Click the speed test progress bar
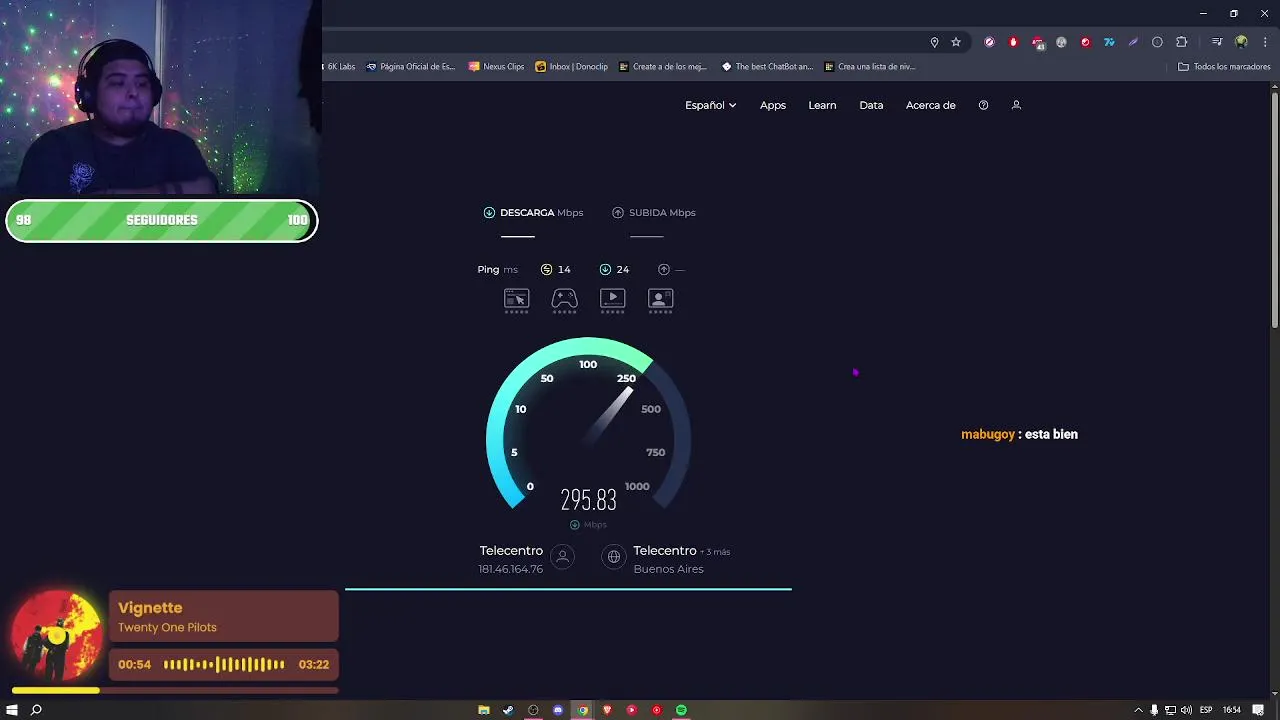Image resolution: width=1280 pixels, height=720 pixels. 568,589
